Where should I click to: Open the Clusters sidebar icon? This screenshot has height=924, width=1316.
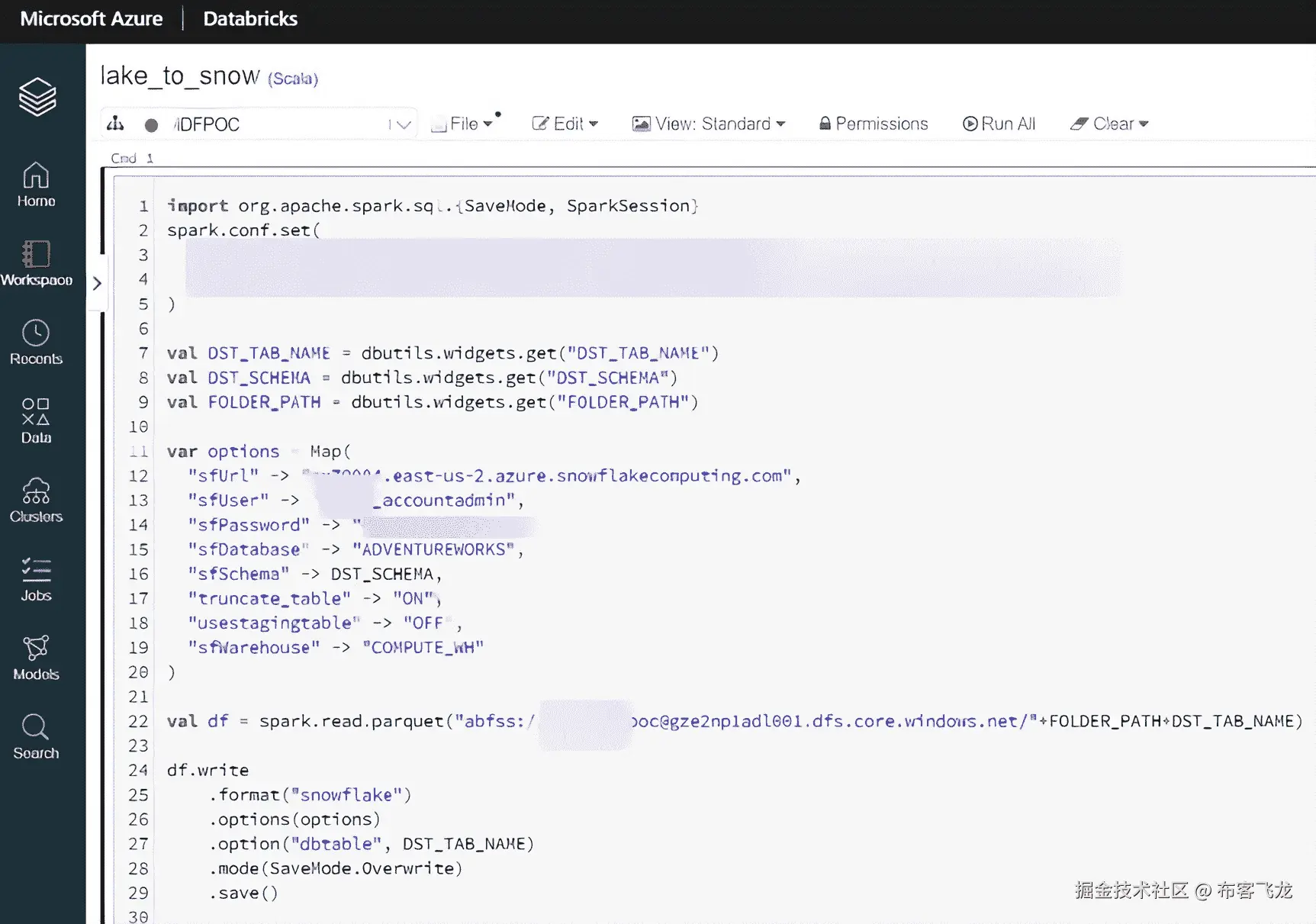tap(36, 501)
